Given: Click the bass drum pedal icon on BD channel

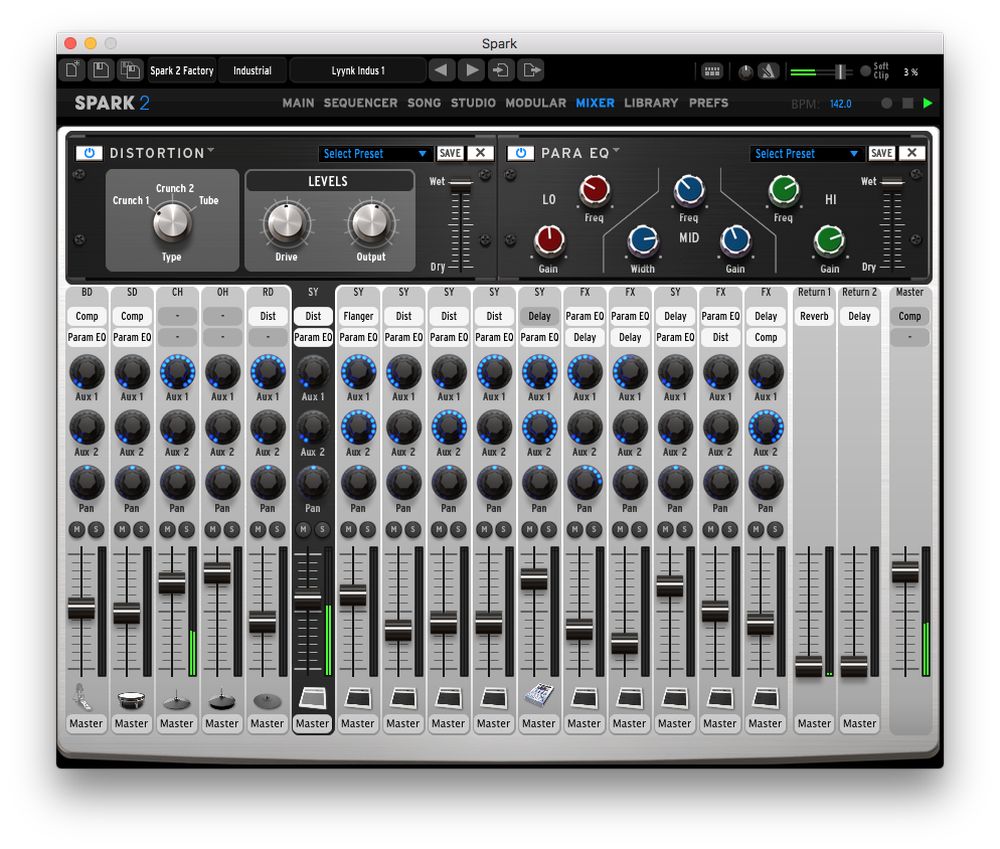Looking at the screenshot, I should [86, 697].
